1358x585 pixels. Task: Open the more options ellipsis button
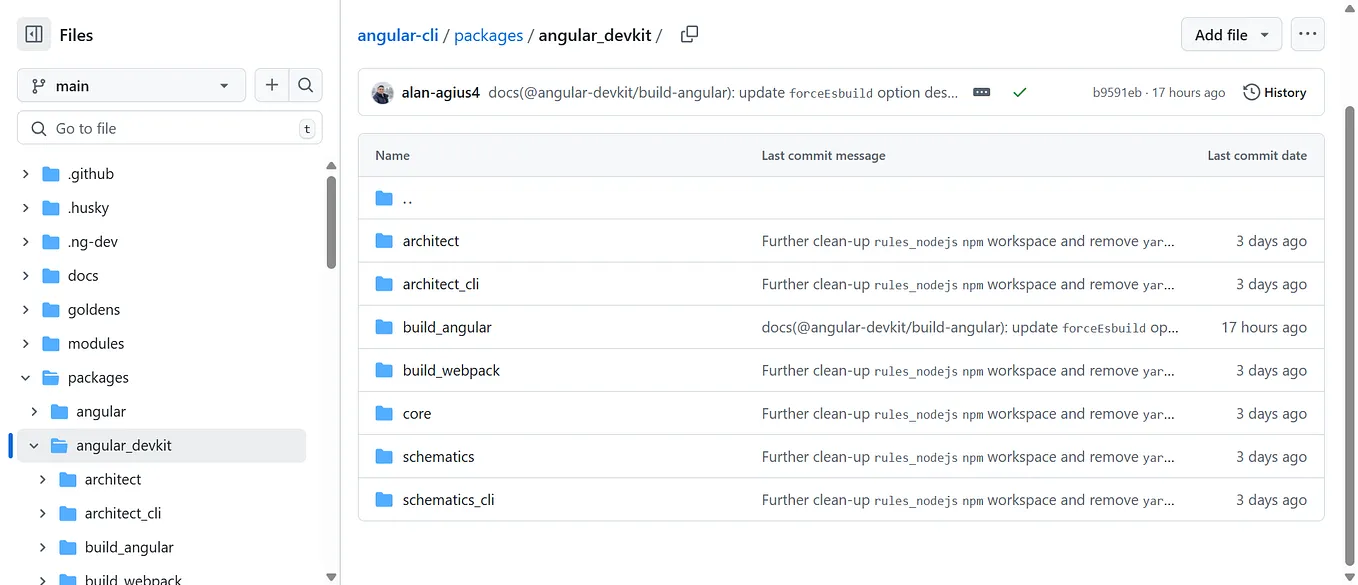click(1307, 35)
